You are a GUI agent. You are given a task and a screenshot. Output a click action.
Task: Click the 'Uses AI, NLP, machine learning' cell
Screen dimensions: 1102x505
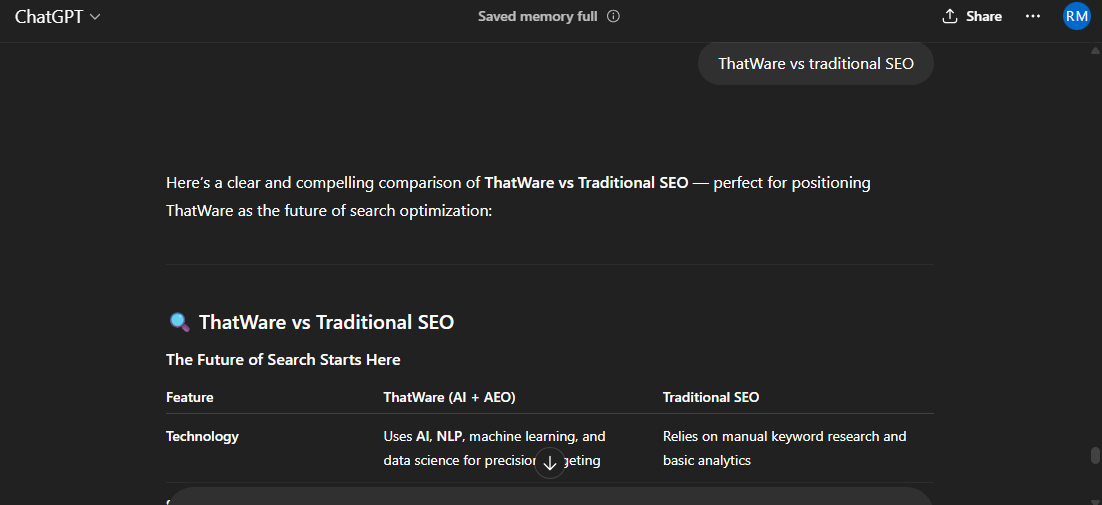494,448
